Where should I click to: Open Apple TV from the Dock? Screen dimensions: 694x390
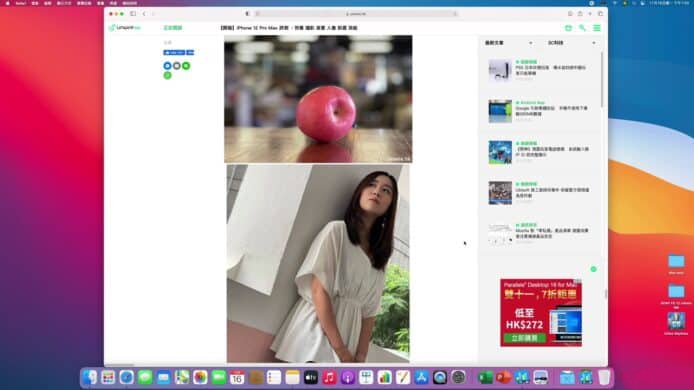click(x=311, y=378)
